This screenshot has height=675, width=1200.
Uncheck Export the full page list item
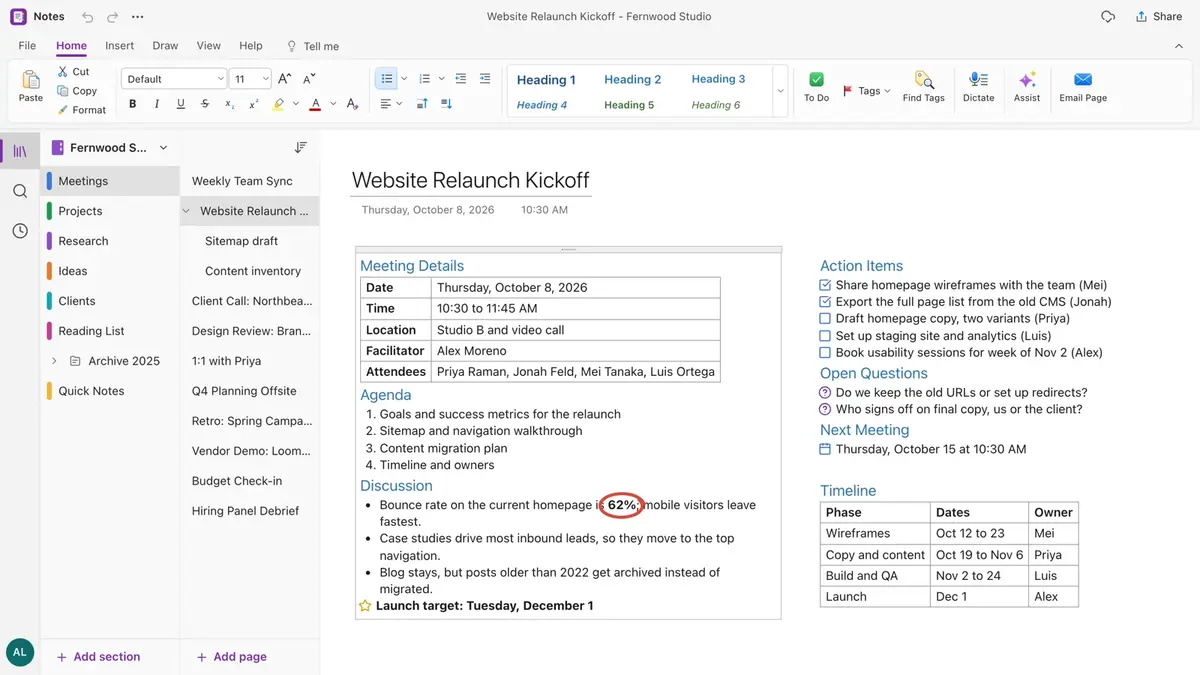(825, 302)
